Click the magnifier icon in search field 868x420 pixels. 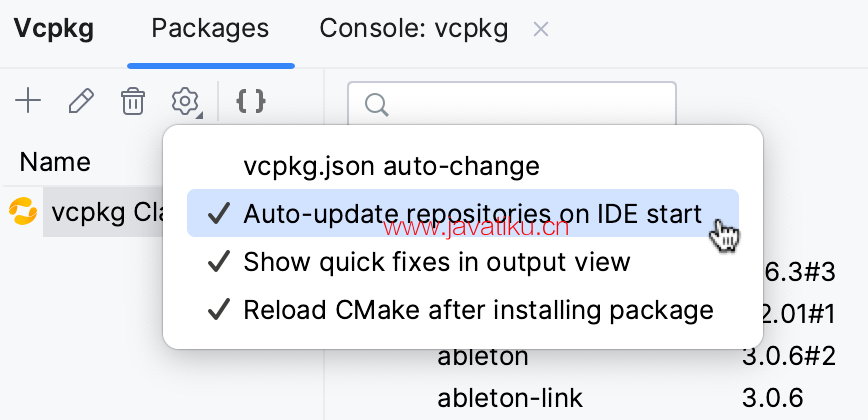(x=377, y=105)
